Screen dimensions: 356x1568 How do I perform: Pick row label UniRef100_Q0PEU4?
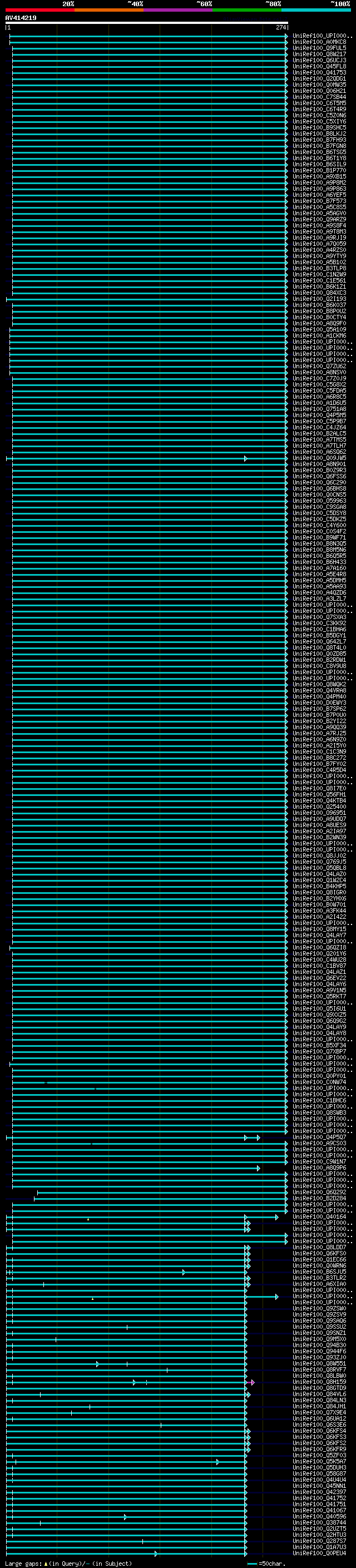[x=319, y=1553]
